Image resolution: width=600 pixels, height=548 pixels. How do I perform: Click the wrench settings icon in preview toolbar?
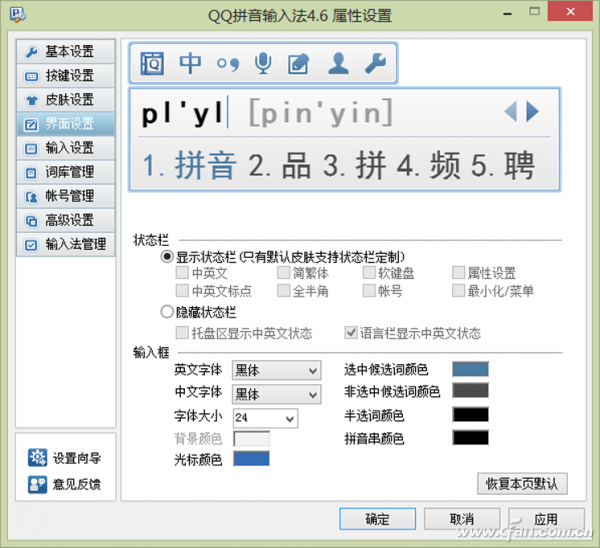tap(375, 63)
